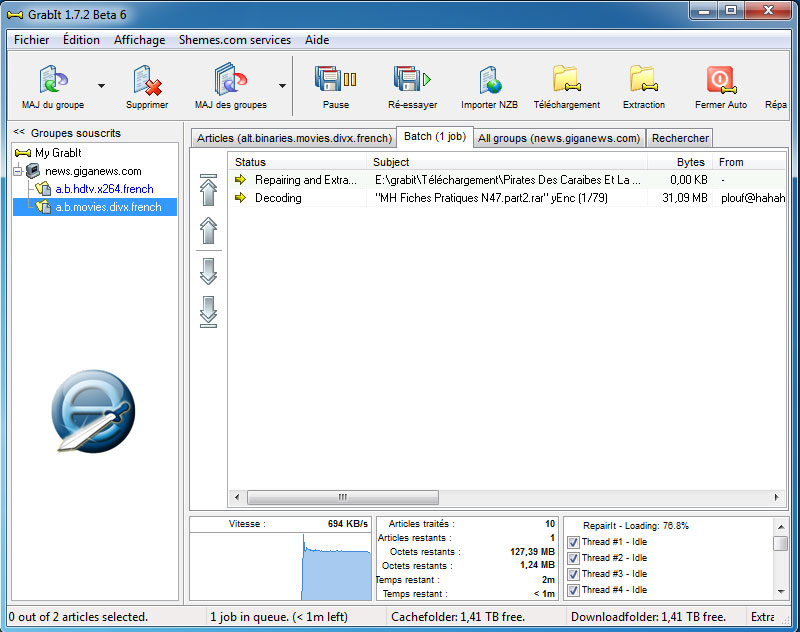800x632 pixels.
Task: Sort batch list by Bytes column
Action: tap(680, 162)
